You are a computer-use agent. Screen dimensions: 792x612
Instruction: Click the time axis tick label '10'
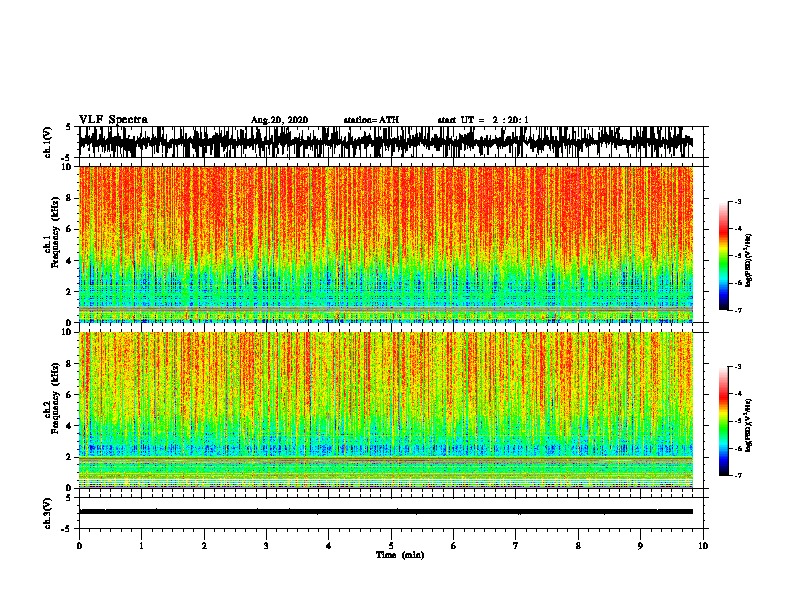703,546
